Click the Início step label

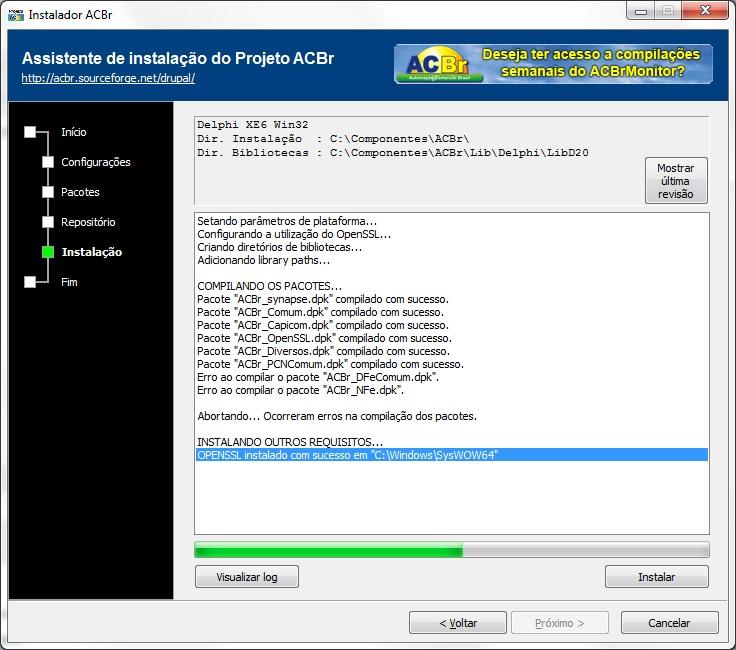pyautogui.click(x=74, y=132)
